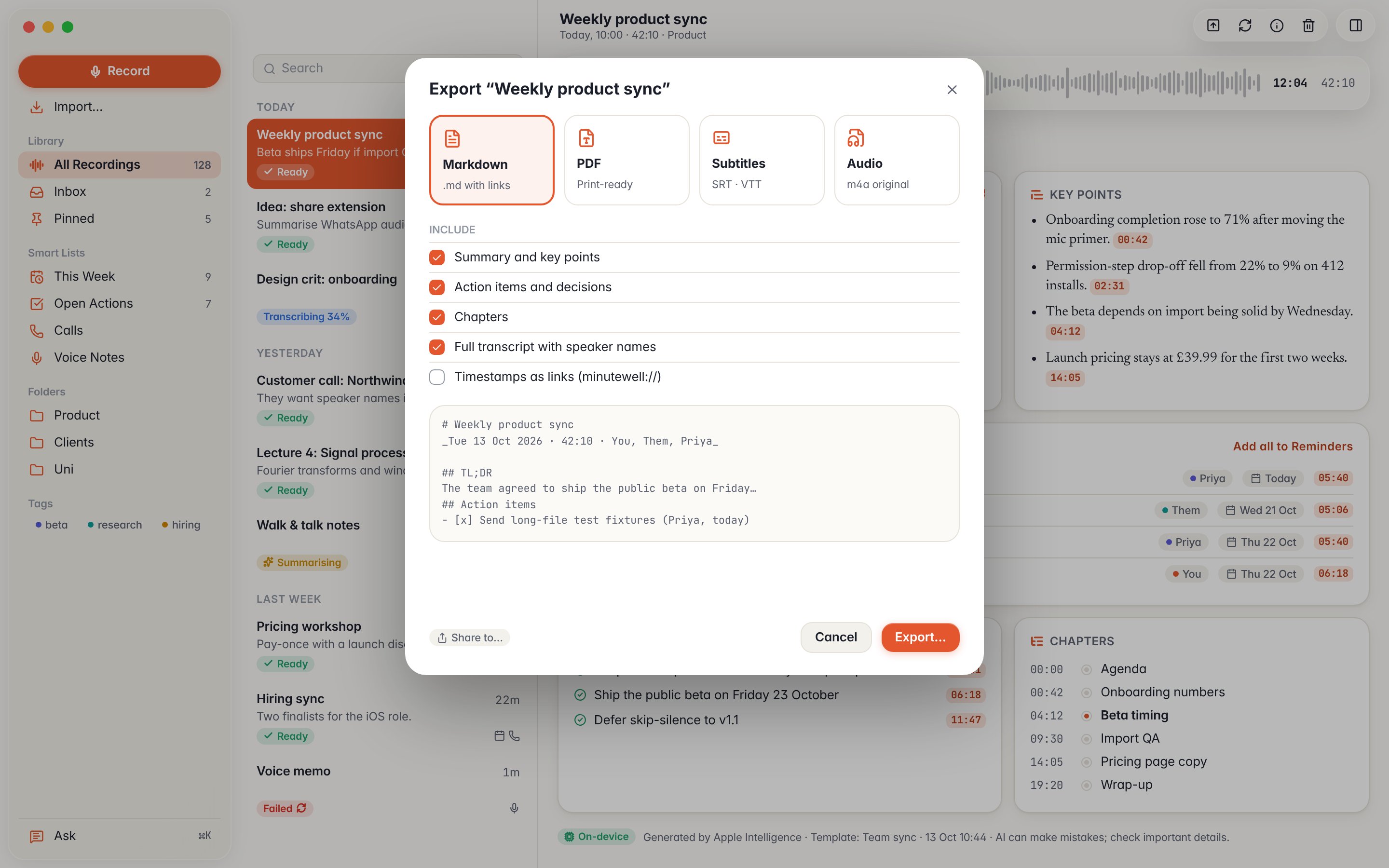Filter by the research tag
The height and width of the screenshot is (868, 1389).
115,525
